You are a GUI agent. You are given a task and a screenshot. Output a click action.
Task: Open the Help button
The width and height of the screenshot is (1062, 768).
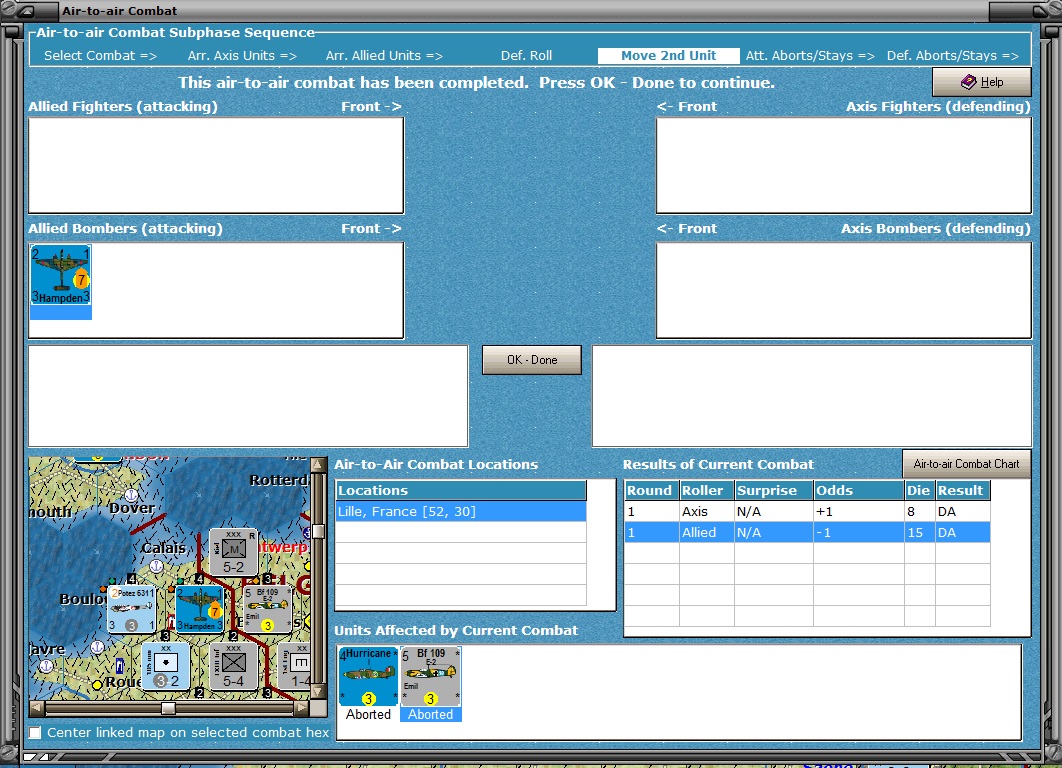981,82
